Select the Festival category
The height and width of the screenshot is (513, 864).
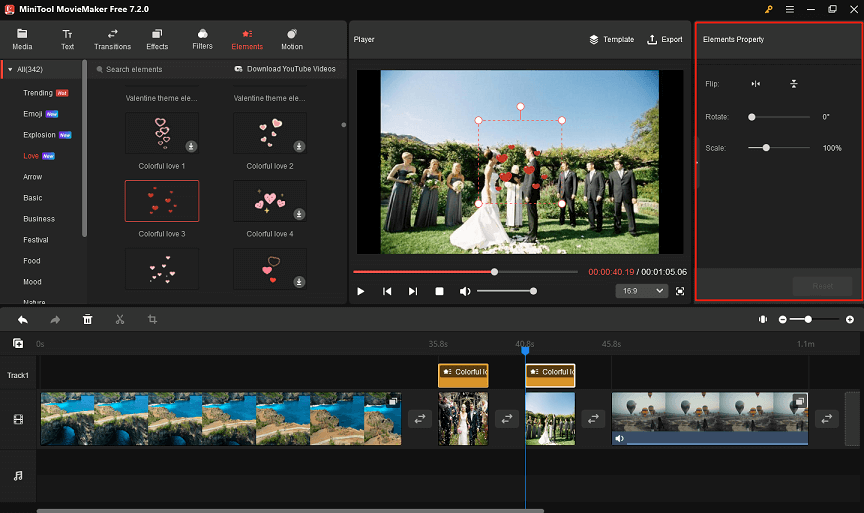click(36, 240)
